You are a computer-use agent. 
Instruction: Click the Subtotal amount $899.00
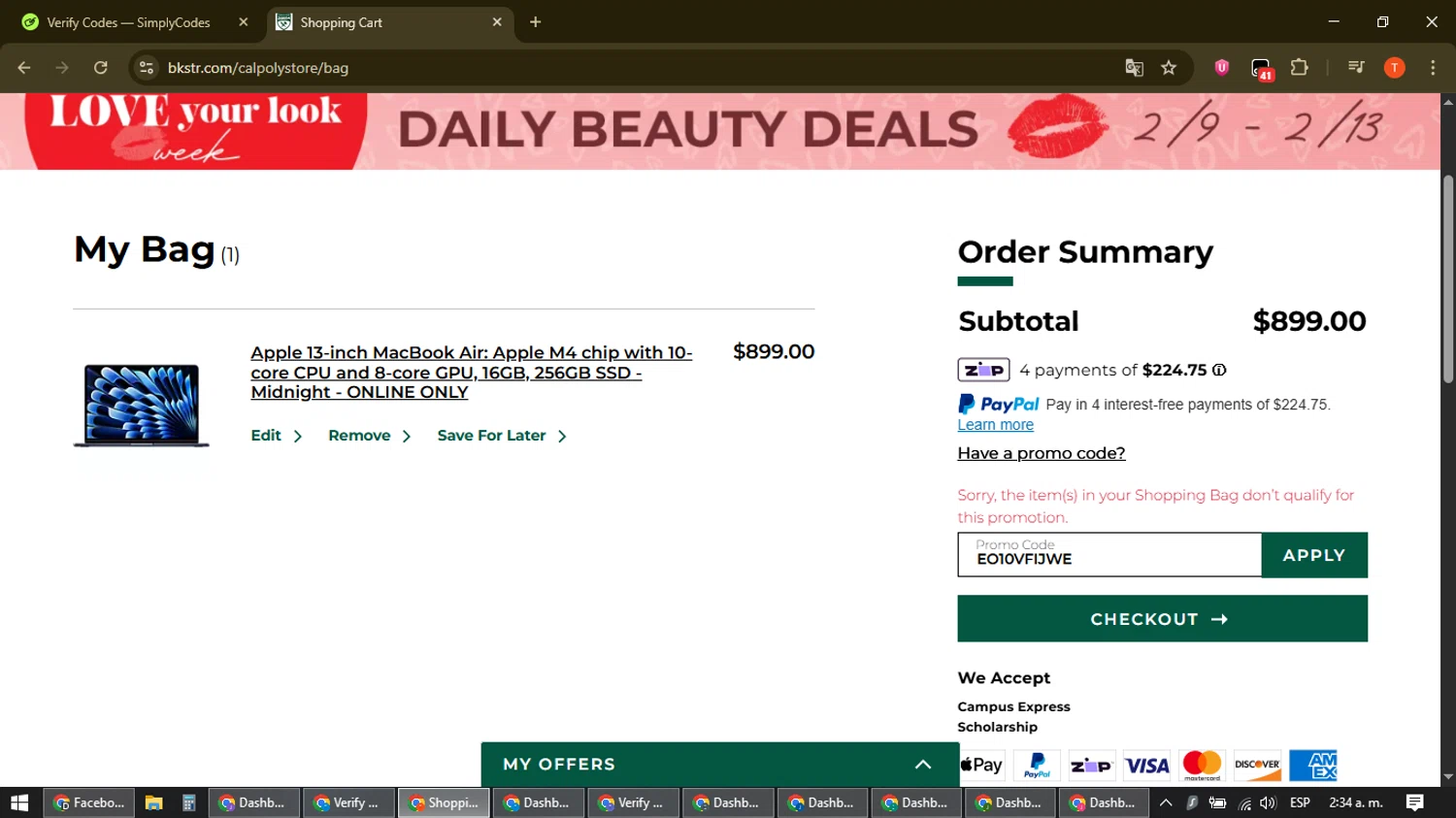click(1309, 321)
